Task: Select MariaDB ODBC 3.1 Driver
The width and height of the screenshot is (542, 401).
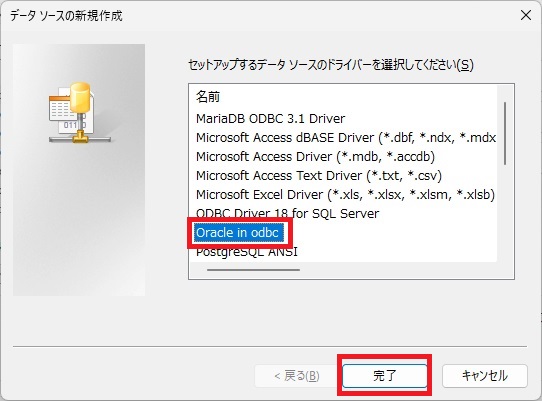Action: 270,119
